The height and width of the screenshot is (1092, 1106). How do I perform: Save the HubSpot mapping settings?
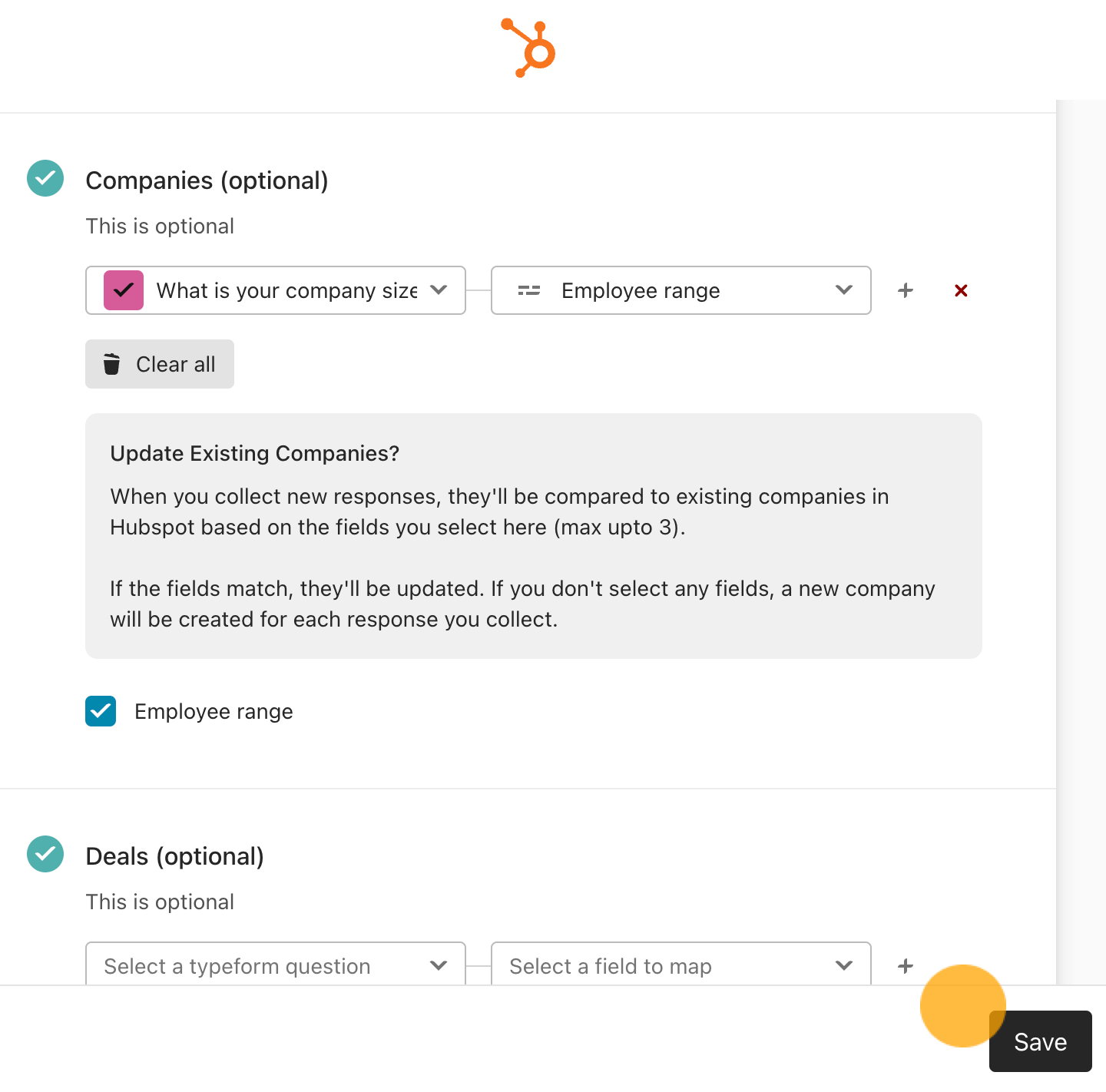click(x=1041, y=1041)
